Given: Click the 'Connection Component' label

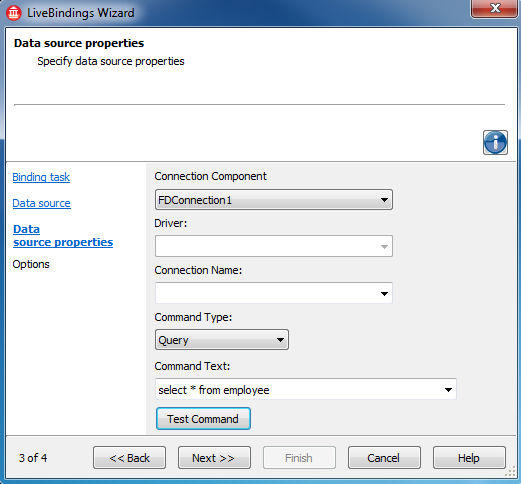Looking at the screenshot, I should (x=210, y=176).
